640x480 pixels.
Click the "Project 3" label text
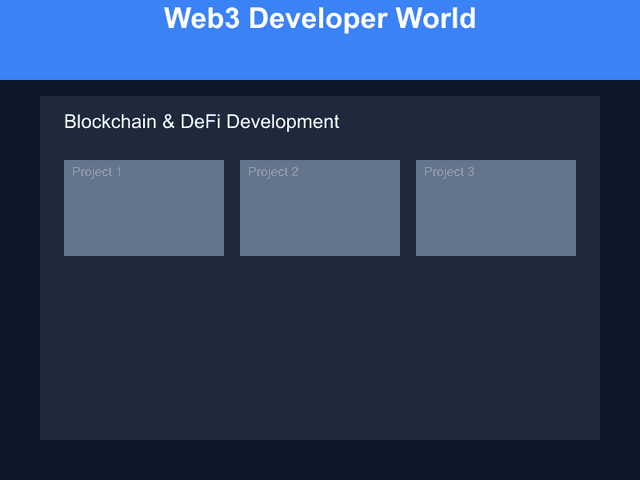(x=449, y=172)
